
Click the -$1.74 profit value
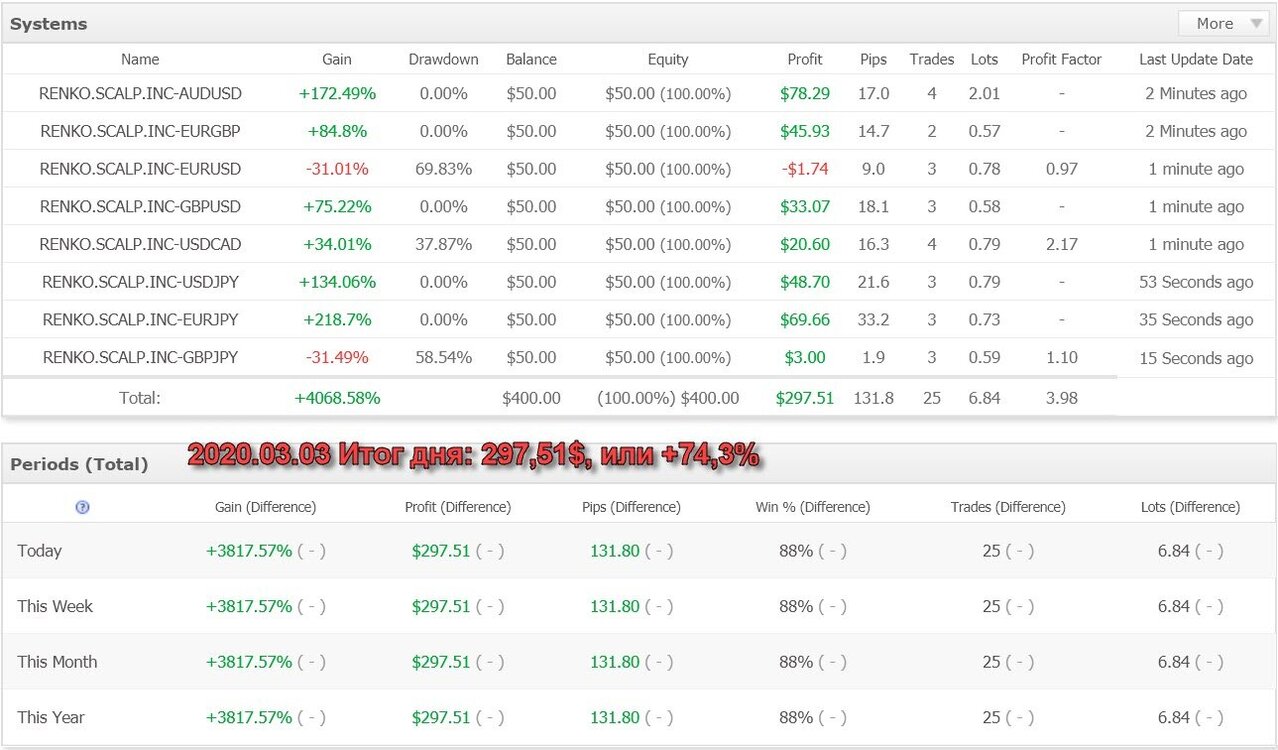point(805,169)
